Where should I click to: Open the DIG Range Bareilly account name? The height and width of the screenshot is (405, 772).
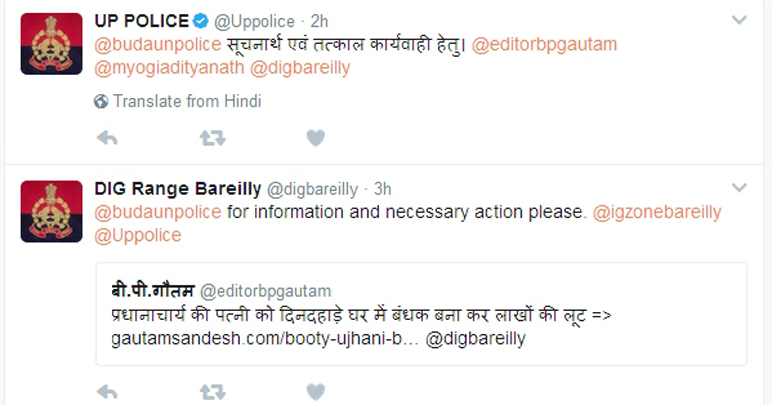coord(177,189)
